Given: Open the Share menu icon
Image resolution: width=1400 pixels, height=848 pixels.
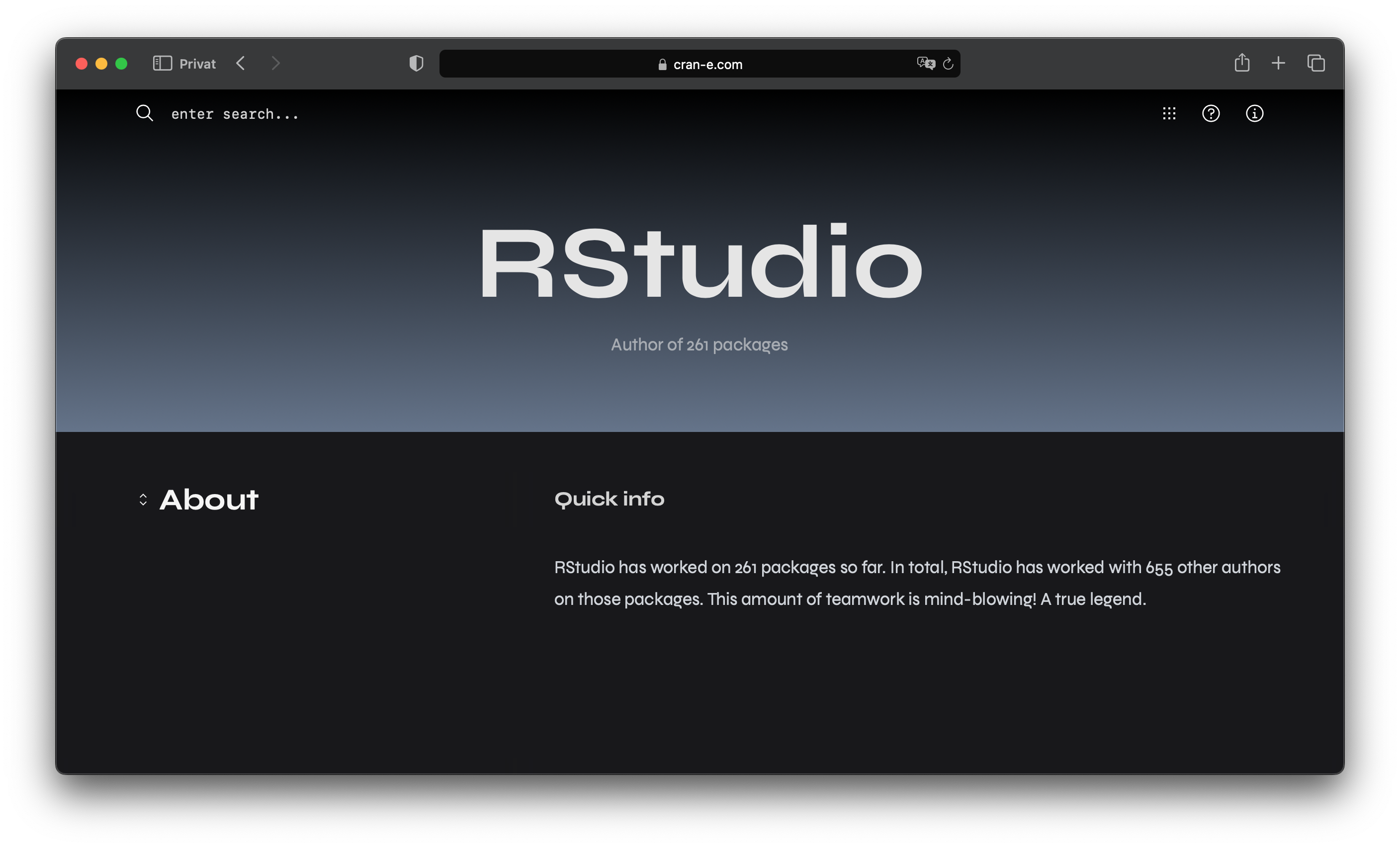Looking at the screenshot, I should tap(1242, 63).
